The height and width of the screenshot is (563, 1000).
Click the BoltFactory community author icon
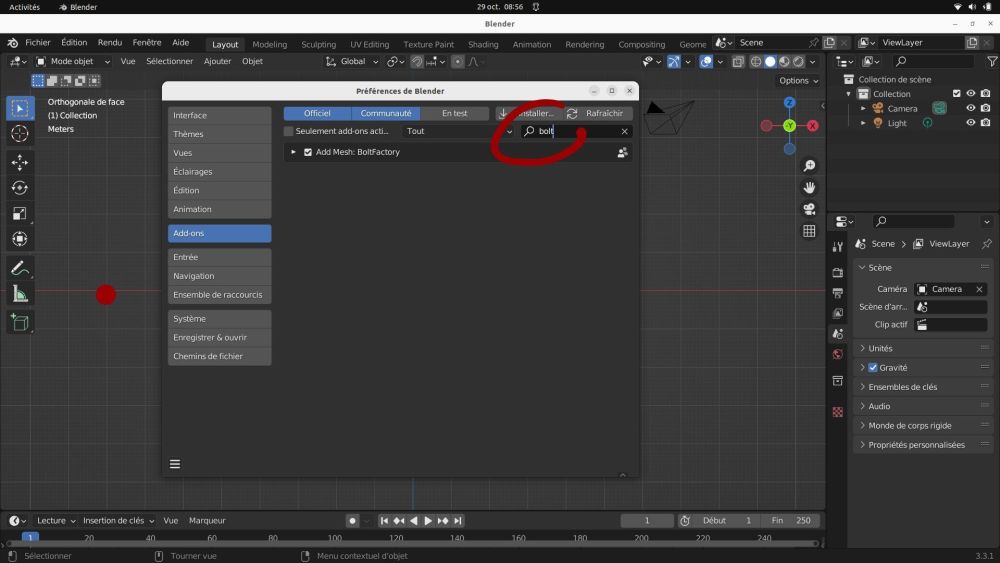pos(622,152)
